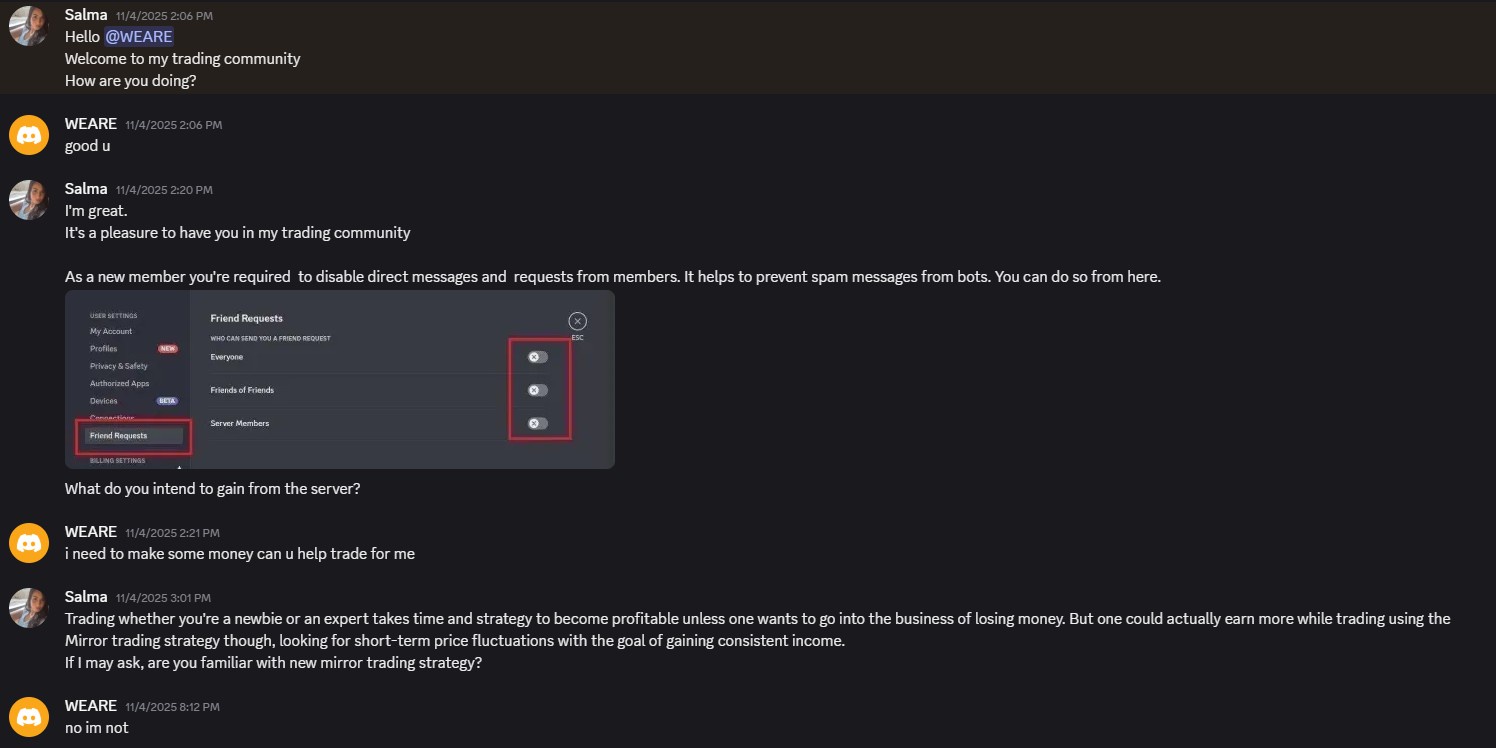Toggle the Everyone friend request switch
This screenshot has height=748, width=1496.
(x=536, y=356)
